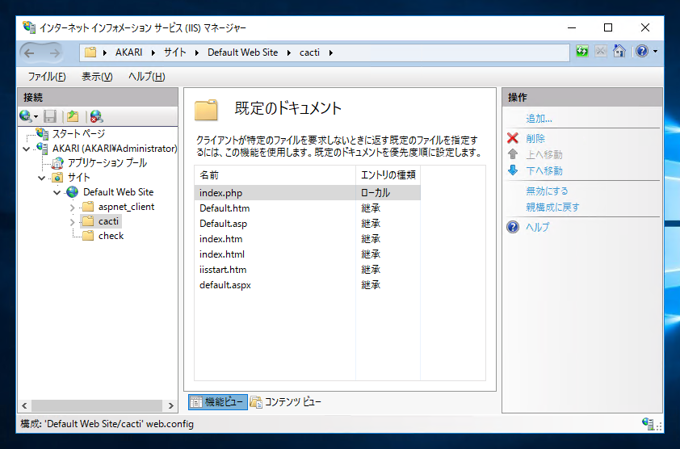This screenshot has height=449, width=680.
Task: Expand the サイト breadcrumb arrow
Action: (196, 53)
